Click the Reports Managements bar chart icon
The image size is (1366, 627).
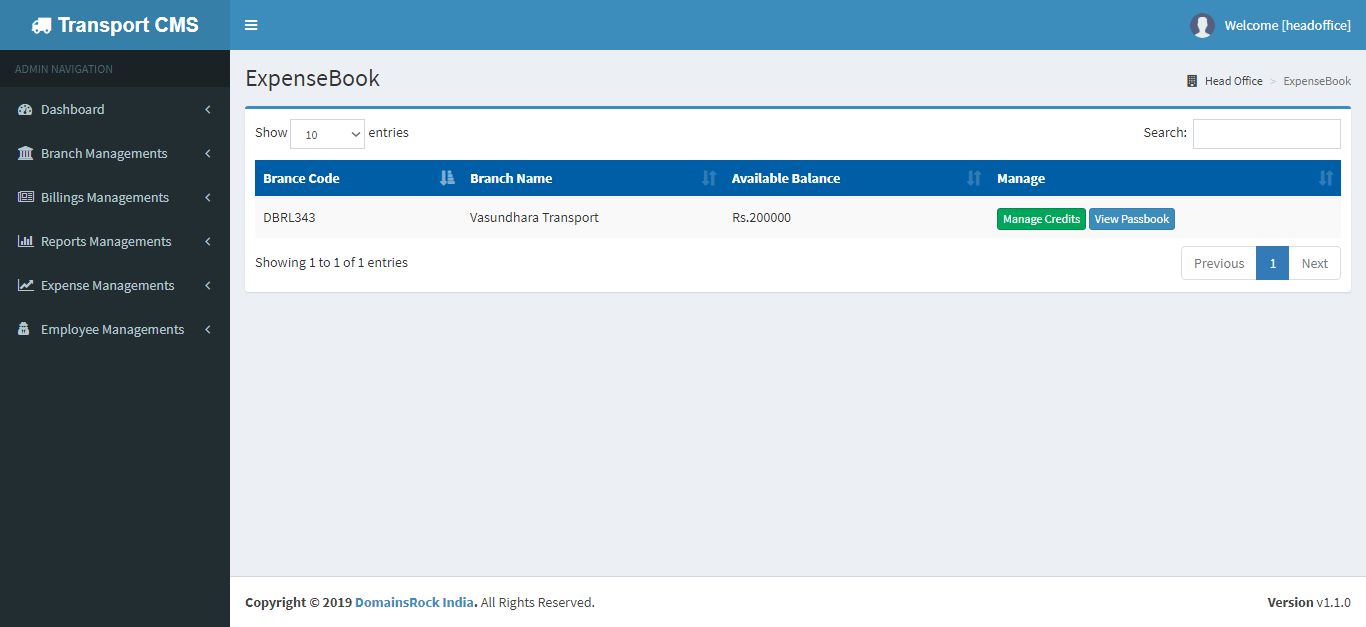[25, 241]
